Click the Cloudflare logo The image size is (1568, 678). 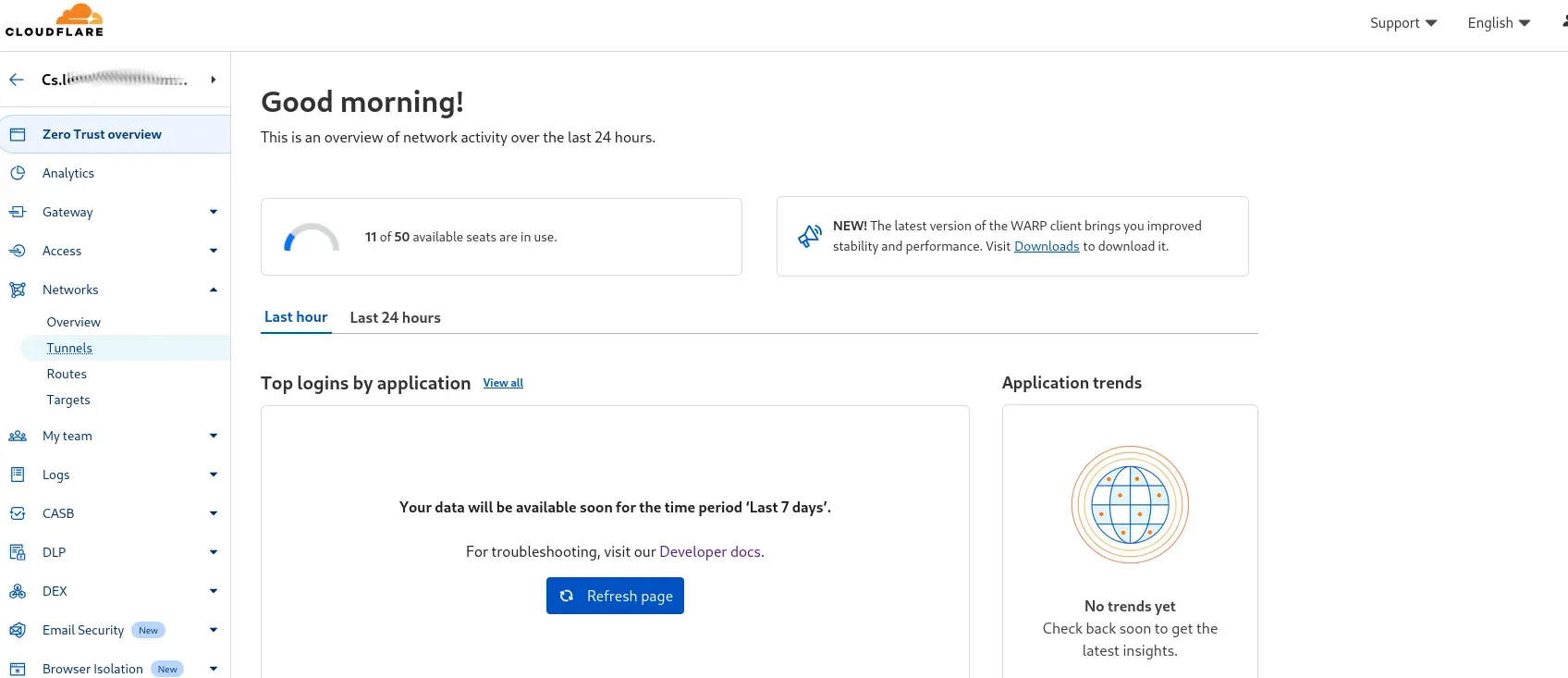[55, 20]
